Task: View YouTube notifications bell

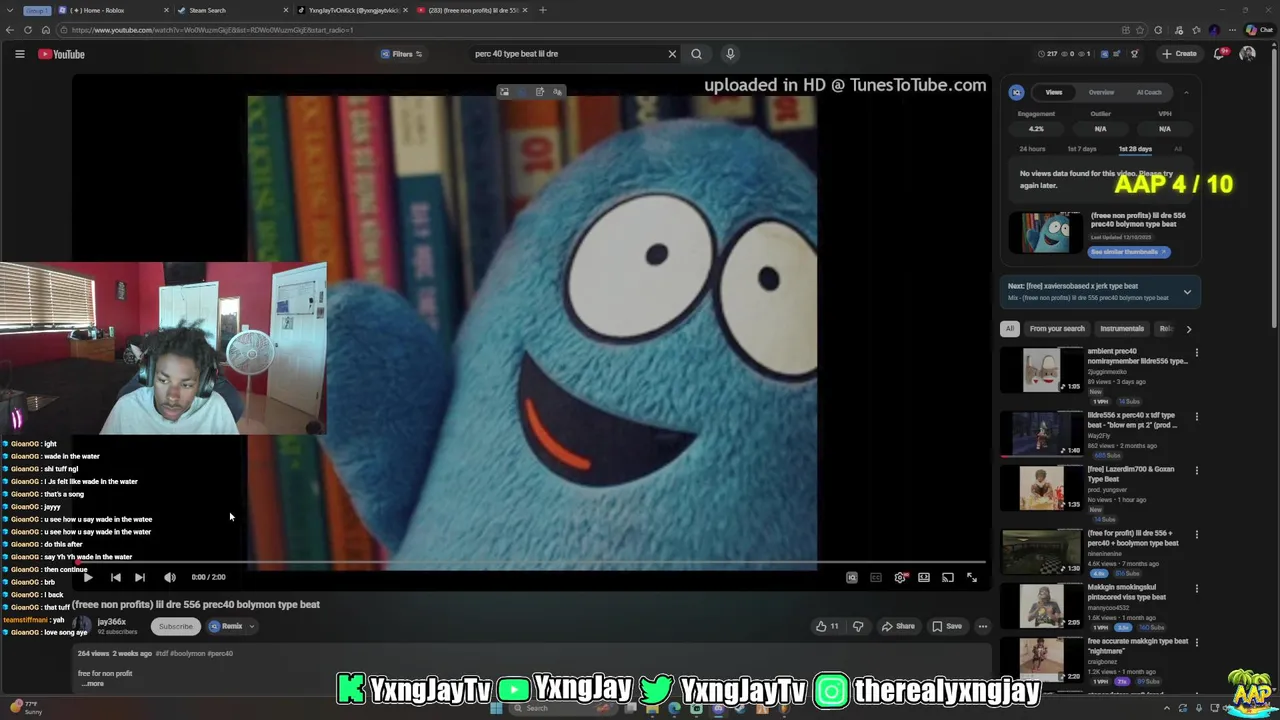Action: [x=1219, y=54]
